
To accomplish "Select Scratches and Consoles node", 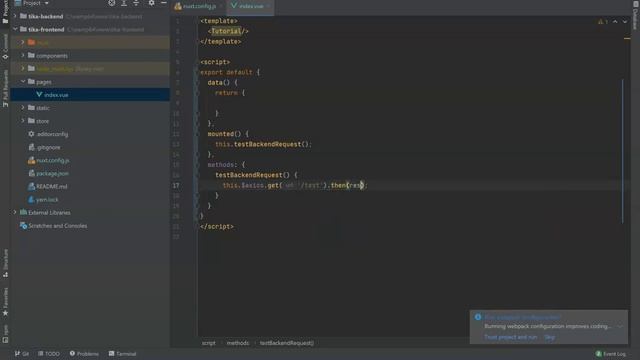I will point(58,226).
